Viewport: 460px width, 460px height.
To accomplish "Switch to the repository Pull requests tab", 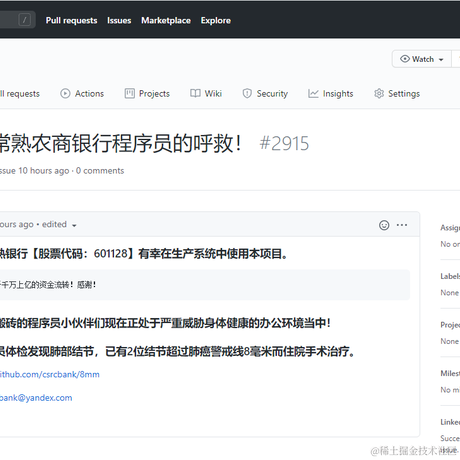I will (x=20, y=94).
